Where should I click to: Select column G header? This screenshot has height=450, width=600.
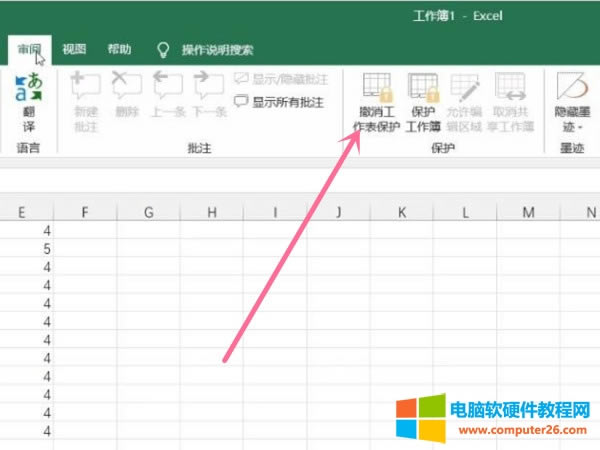point(148,212)
